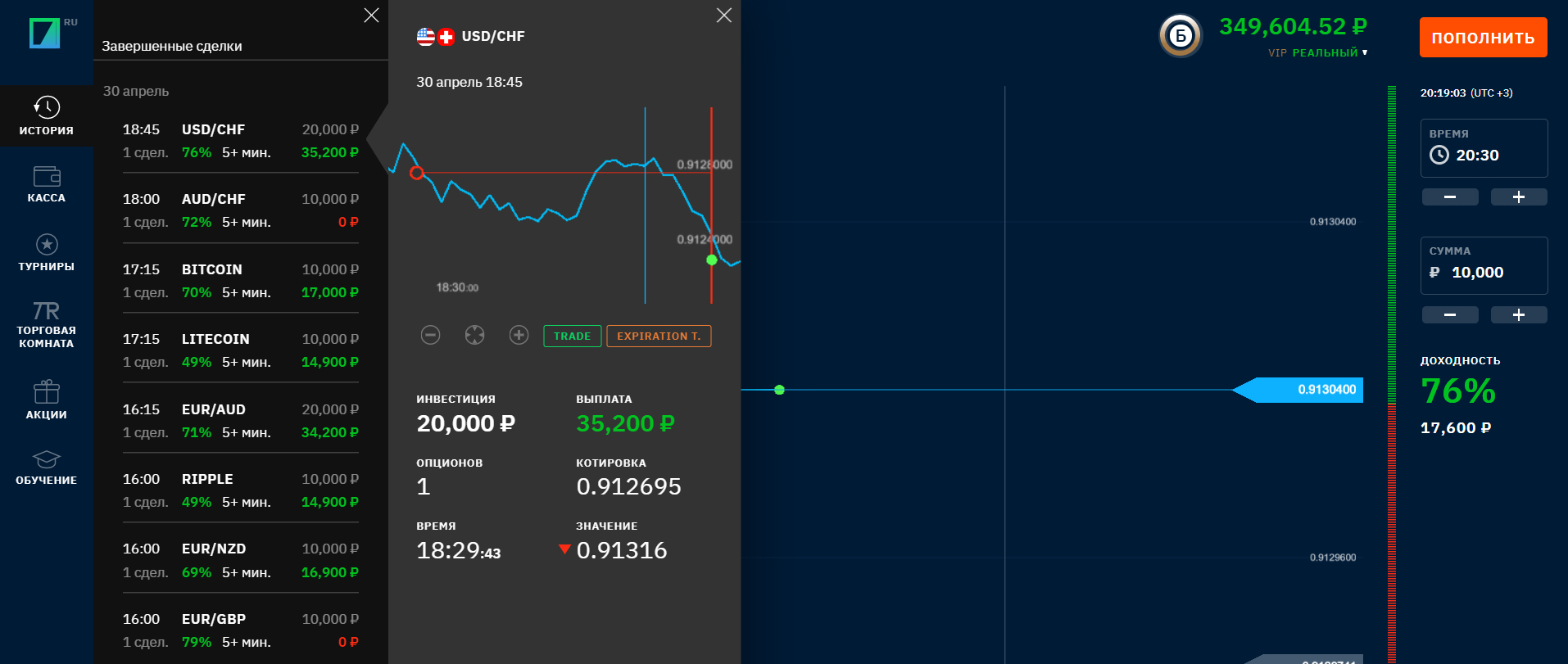Click the trader sentiment green-red bar

[x=1391, y=374]
